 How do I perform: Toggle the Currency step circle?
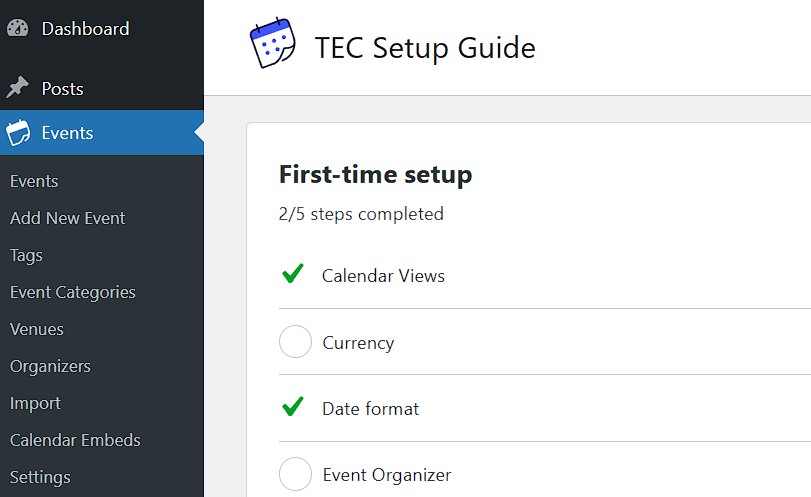point(295,342)
